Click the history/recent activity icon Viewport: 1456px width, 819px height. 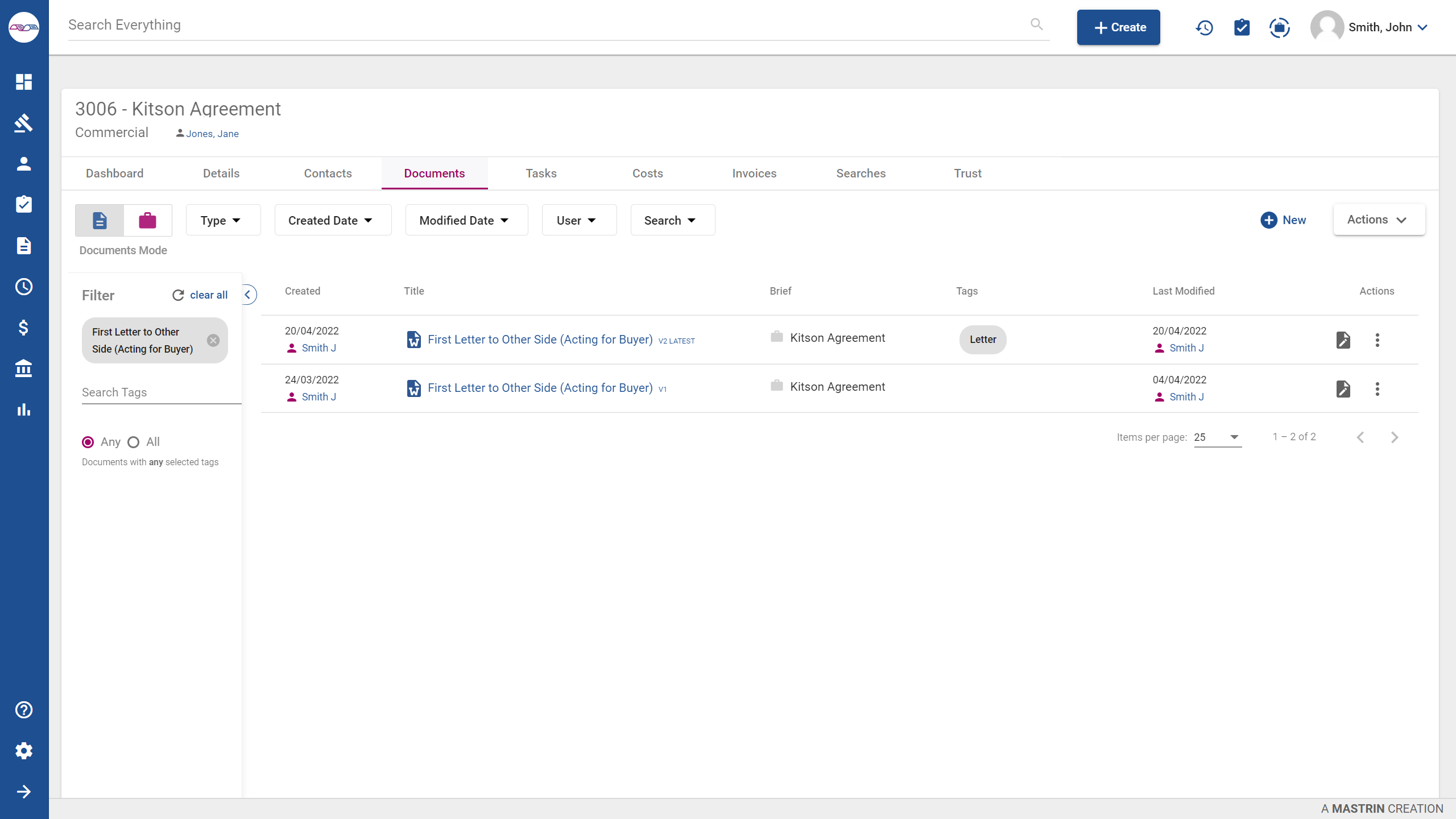coord(1204,27)
